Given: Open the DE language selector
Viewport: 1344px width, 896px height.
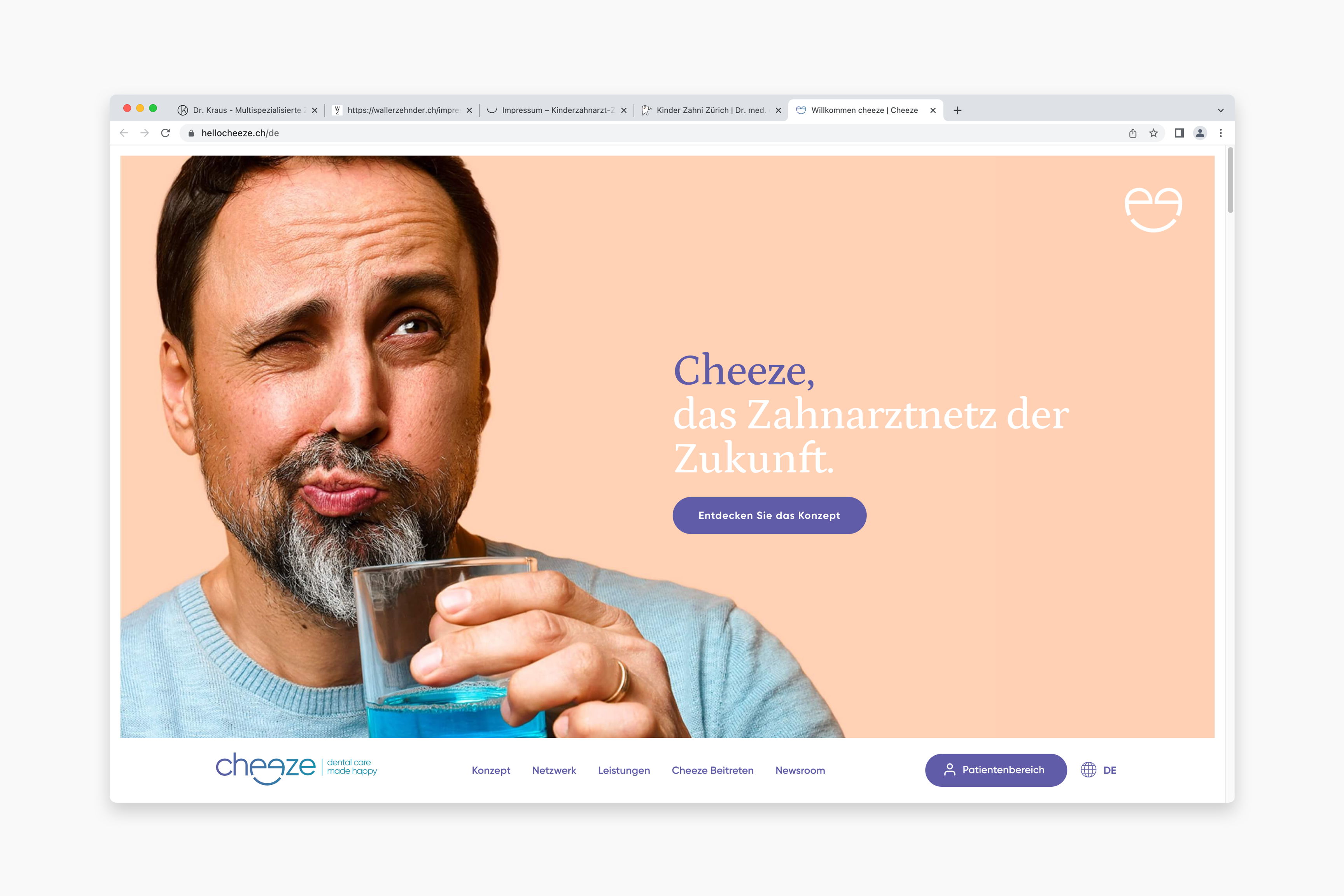Looking at the screenshot, I should (x=1098, y=770).
